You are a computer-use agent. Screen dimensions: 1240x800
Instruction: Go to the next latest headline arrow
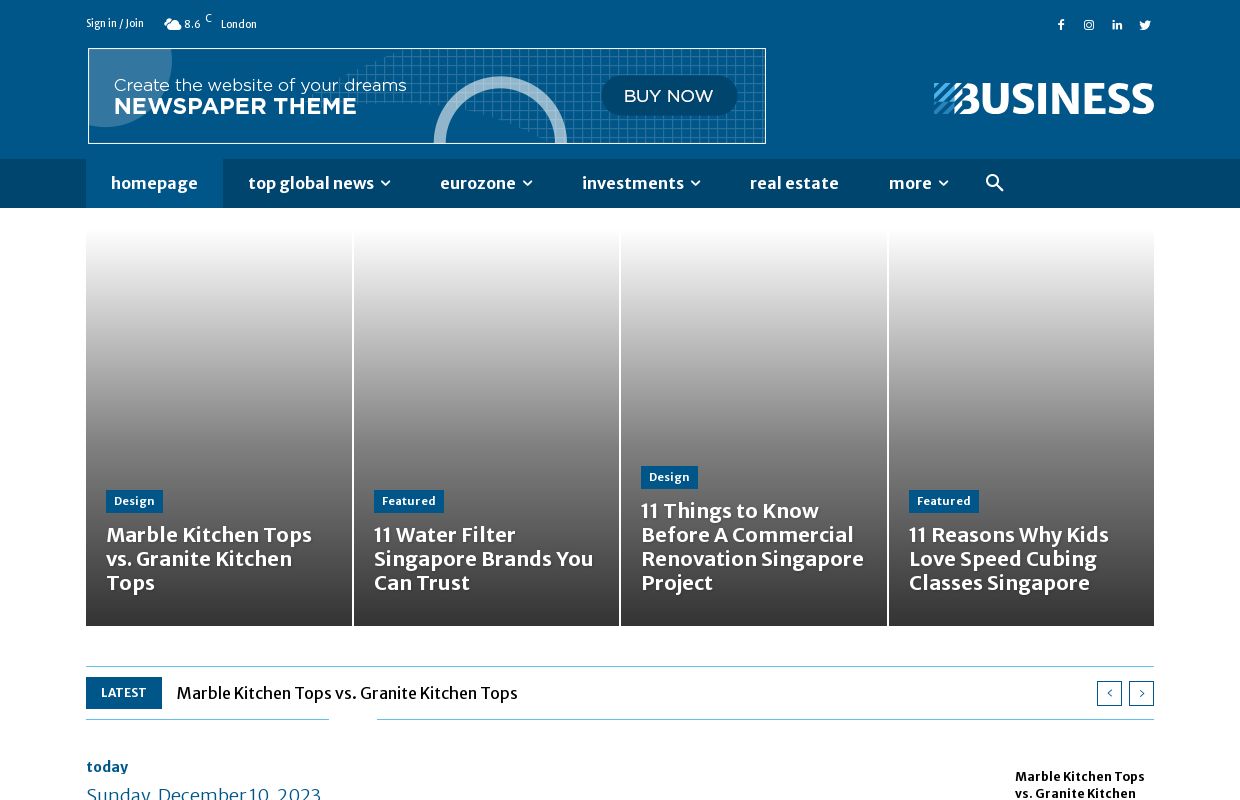[x=1141, y=693]
